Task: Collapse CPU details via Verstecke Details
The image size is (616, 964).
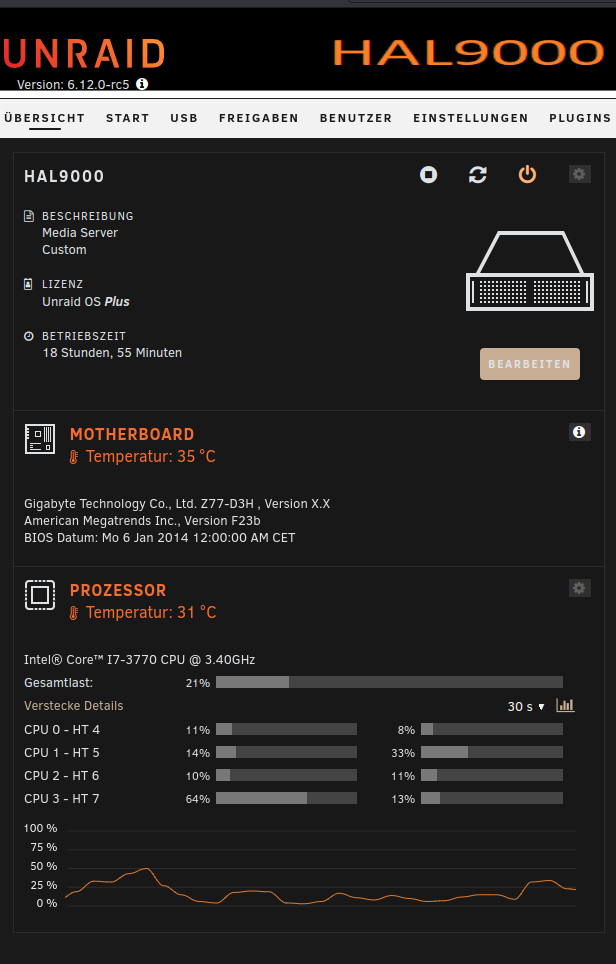Action: pos(74,706)
